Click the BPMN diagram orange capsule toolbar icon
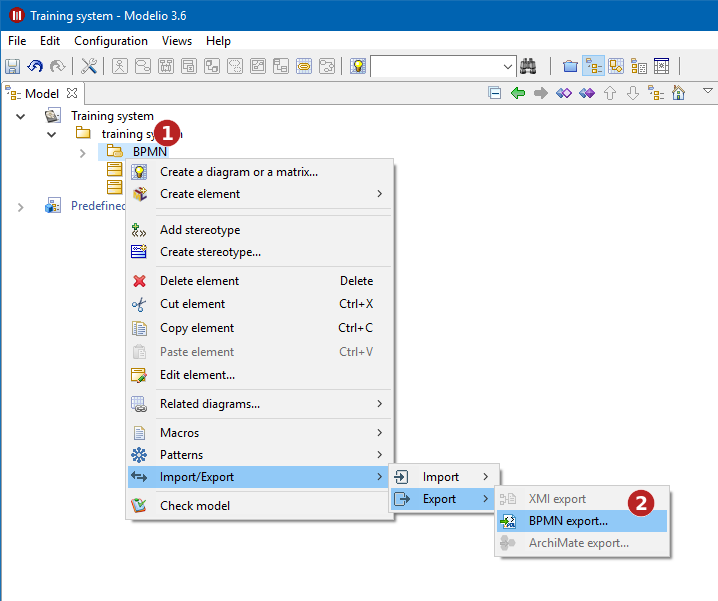This screenshot has height=601, width=718. 304,66
